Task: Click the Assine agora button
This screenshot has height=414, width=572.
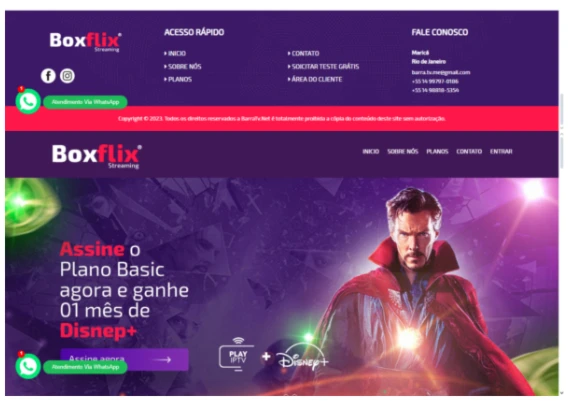Action: point(124,359)
